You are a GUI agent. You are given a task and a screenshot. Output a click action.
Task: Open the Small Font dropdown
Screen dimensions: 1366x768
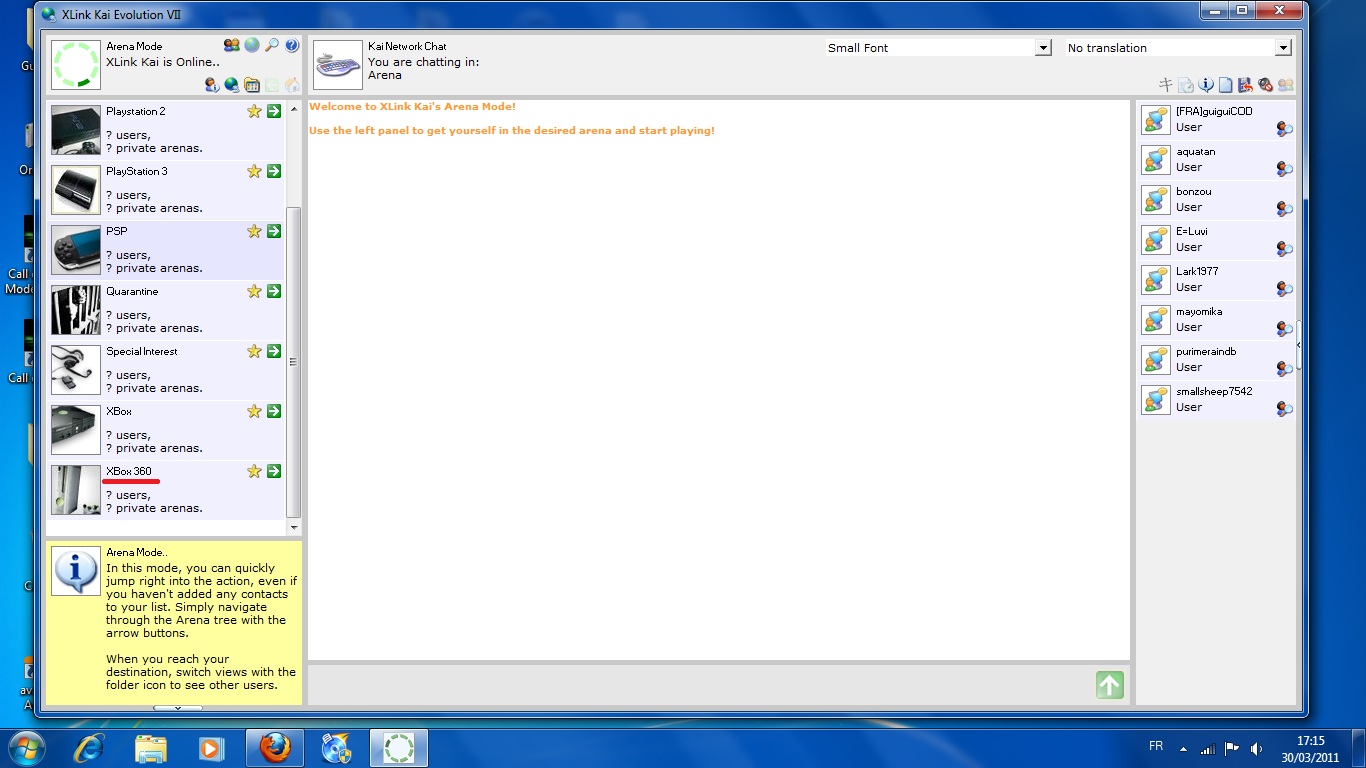coord(1043,48)
